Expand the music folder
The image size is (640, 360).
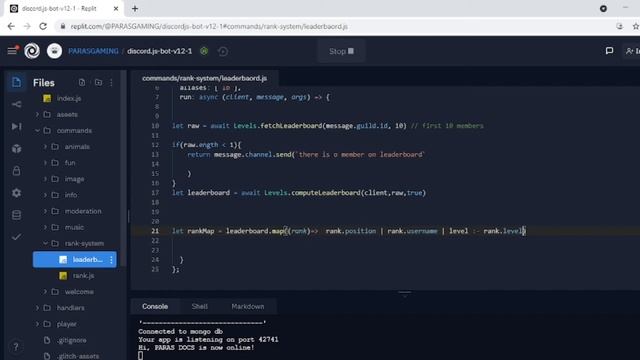coord(45,227)
